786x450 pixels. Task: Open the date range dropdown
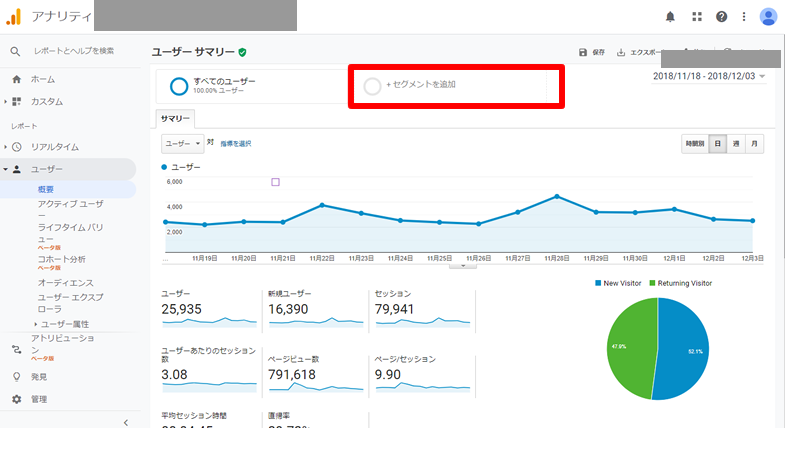point(709,76)
